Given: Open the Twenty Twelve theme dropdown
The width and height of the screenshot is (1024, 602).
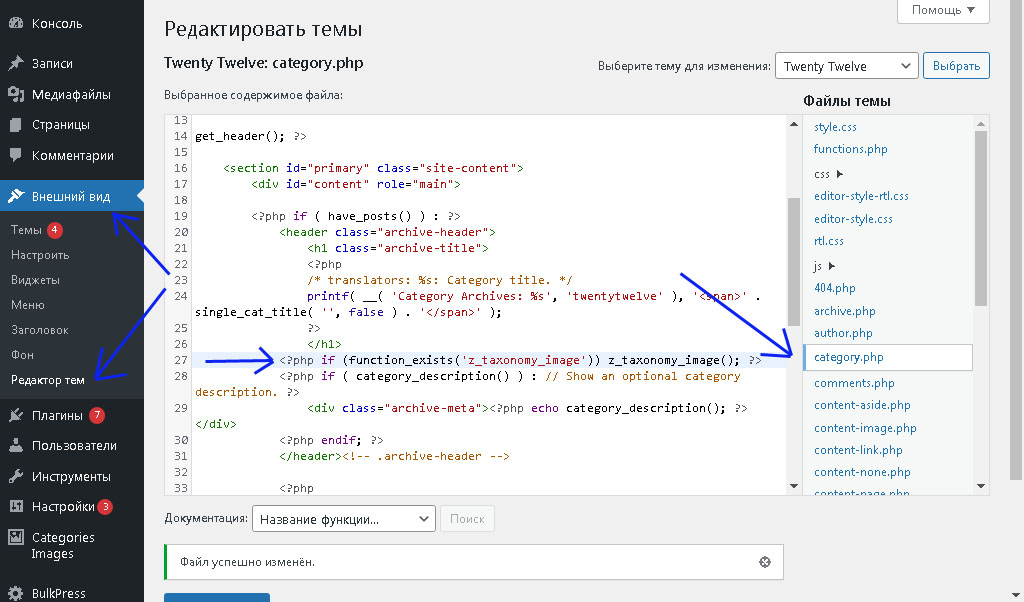Looking at the screenshot, I should point(845,64).
